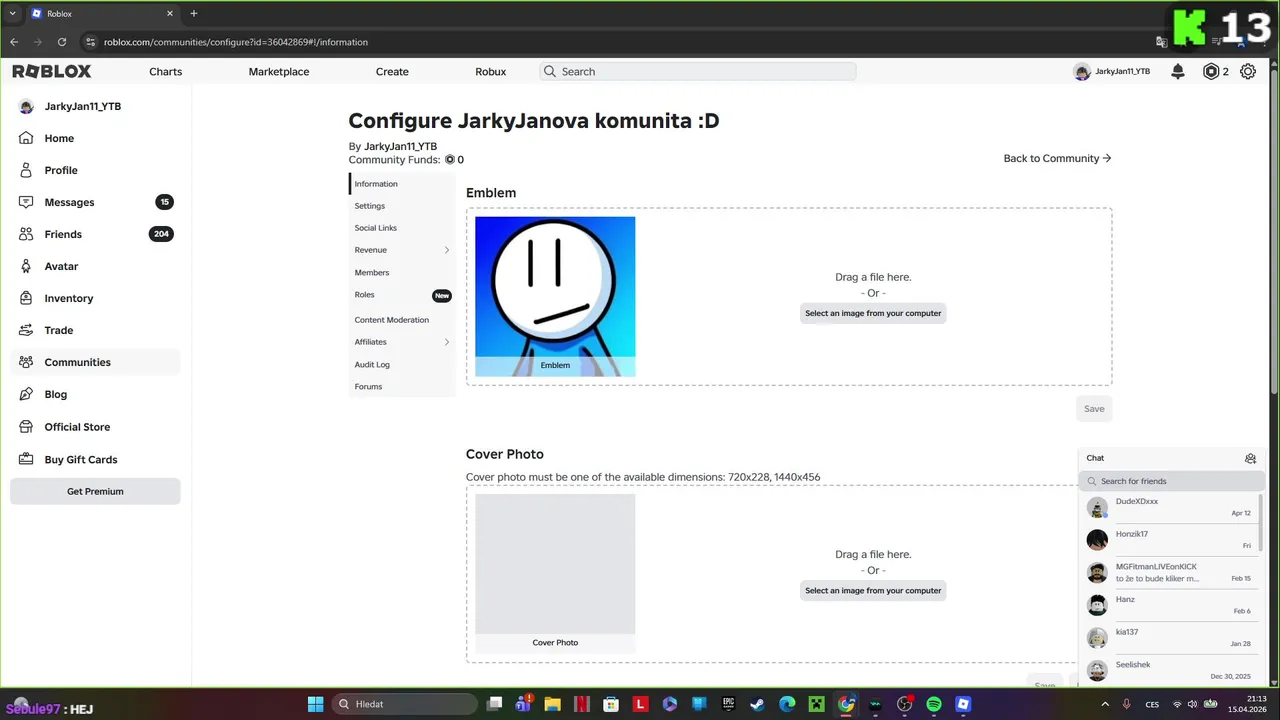Open Marketplace in top navigation
1280x720 pixels.
[279, 72]
